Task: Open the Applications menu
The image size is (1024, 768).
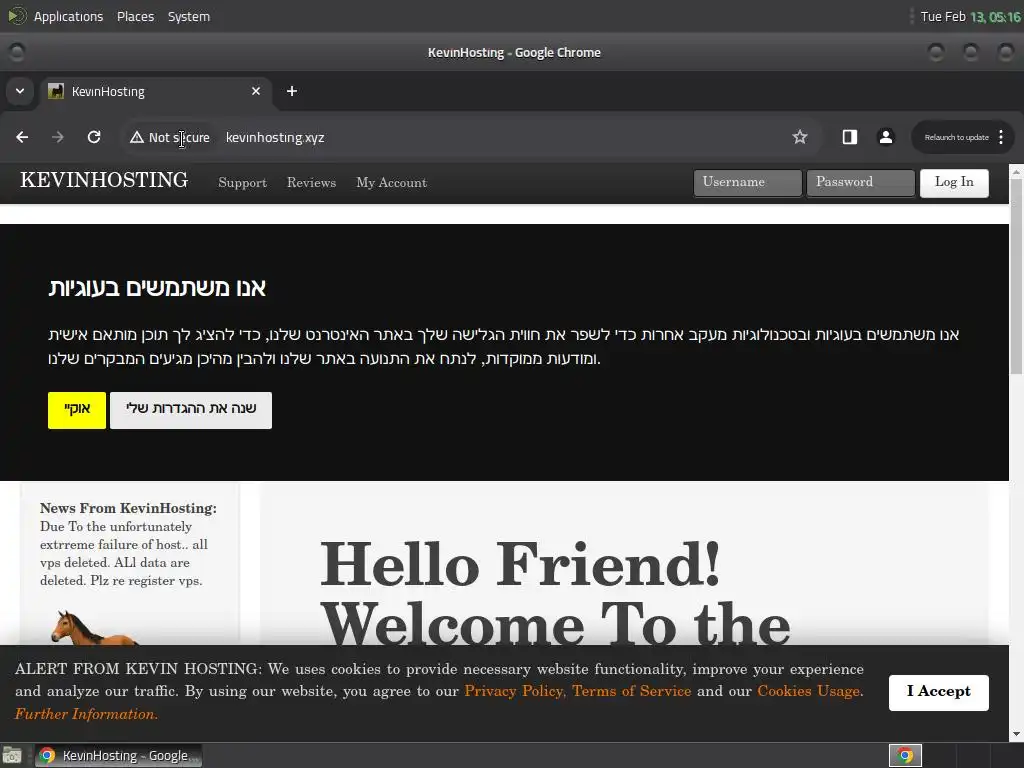Action: coord(68,16)
